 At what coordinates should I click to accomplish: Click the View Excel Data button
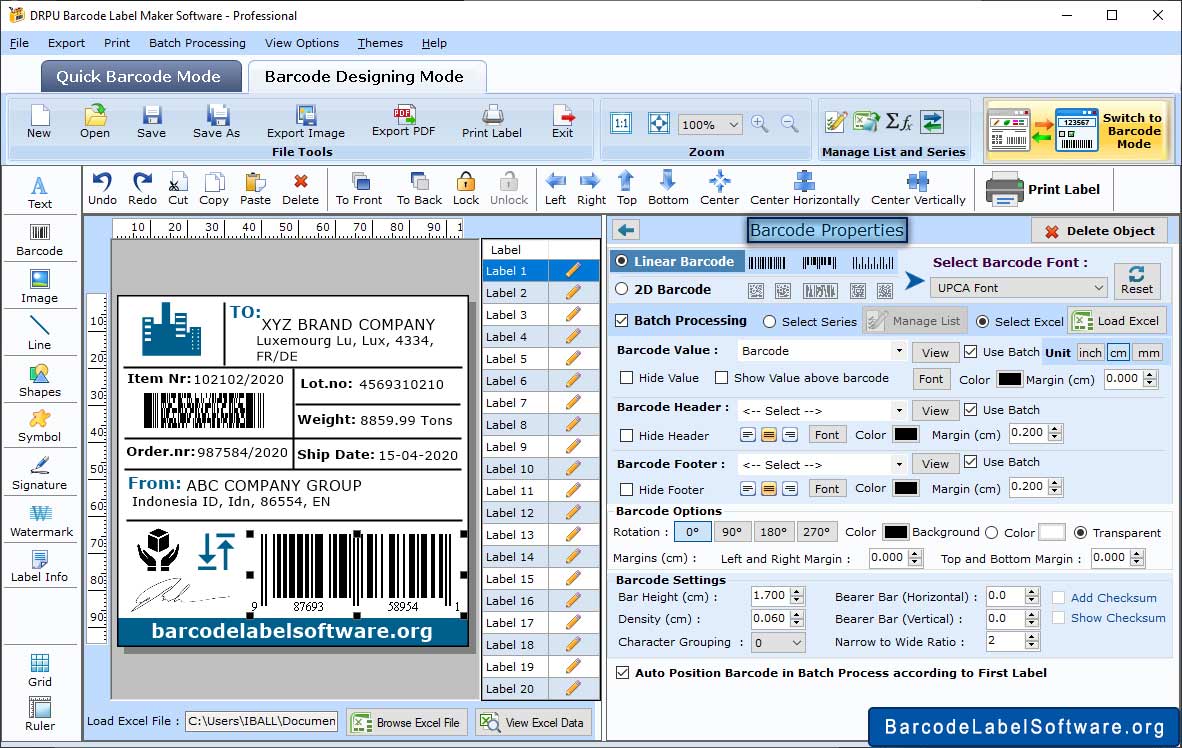(x=533, y=722)
